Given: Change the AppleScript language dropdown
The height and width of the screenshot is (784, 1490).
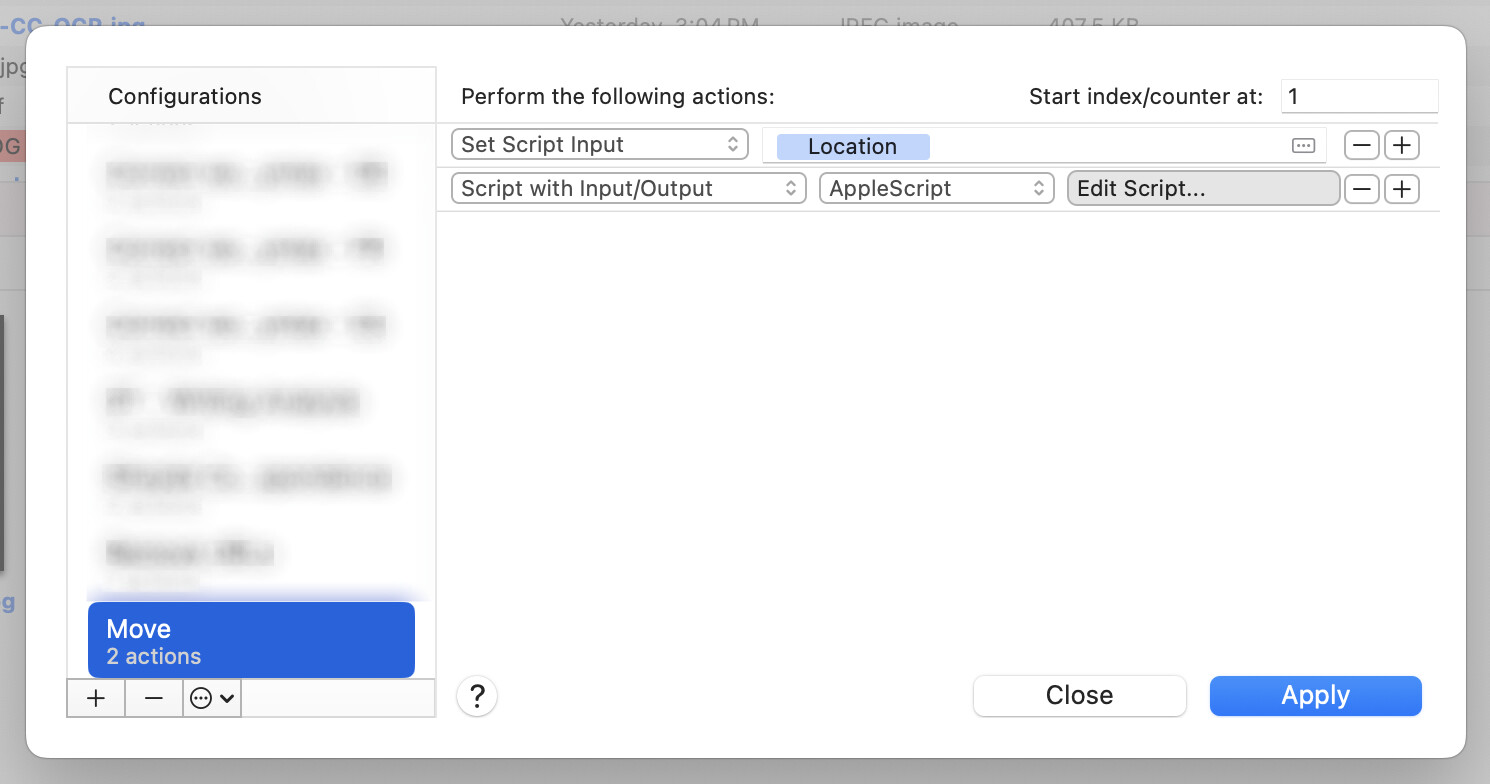Looking at the screenshot, I should coord(936,189).
